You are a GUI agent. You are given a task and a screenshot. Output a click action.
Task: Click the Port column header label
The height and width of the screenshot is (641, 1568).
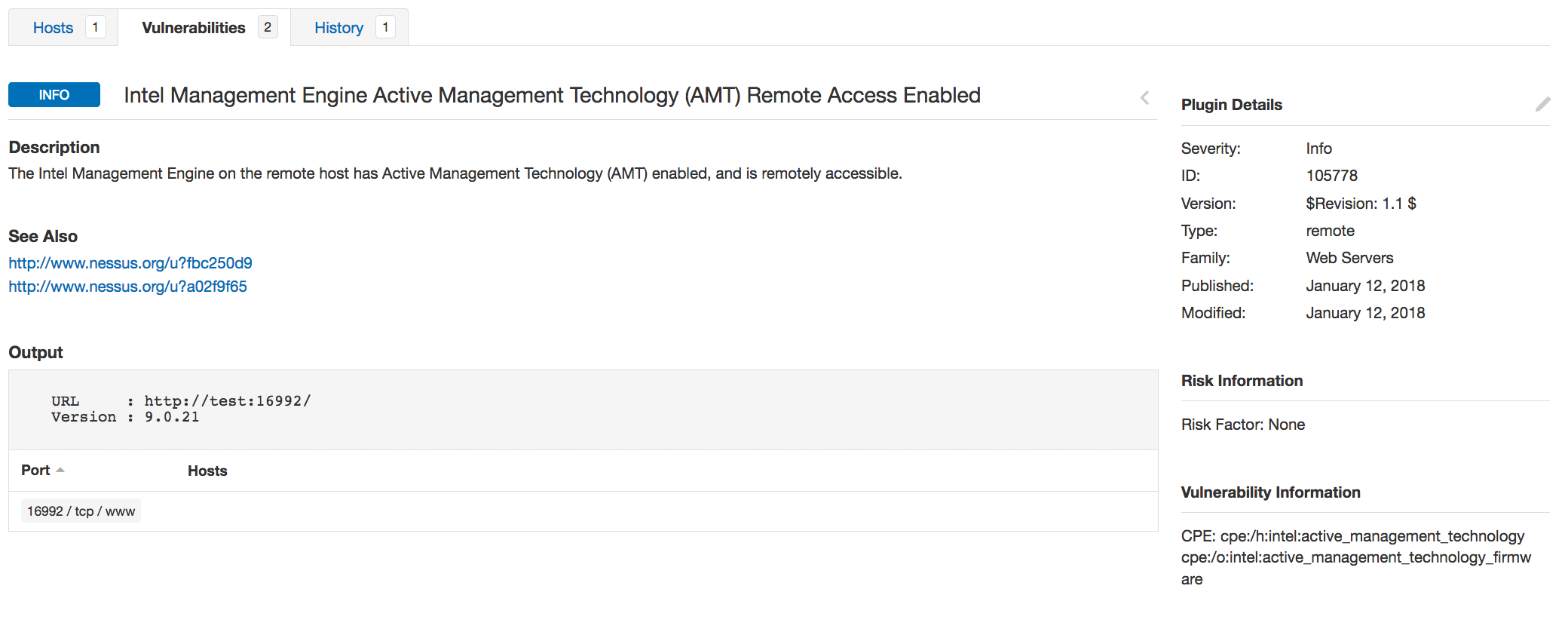tap(35, 470)
